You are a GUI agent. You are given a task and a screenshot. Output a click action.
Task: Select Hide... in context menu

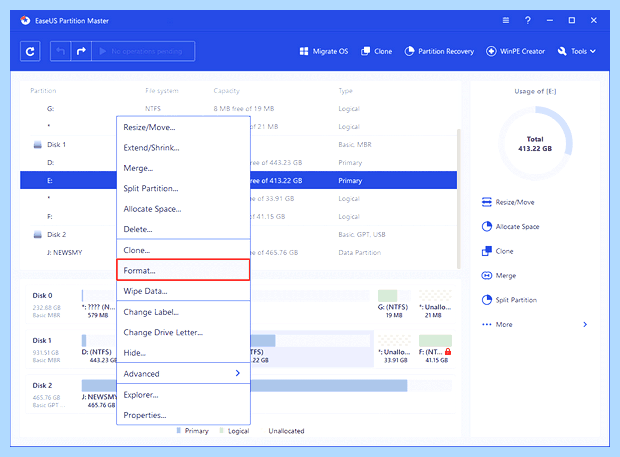point(183,353)
